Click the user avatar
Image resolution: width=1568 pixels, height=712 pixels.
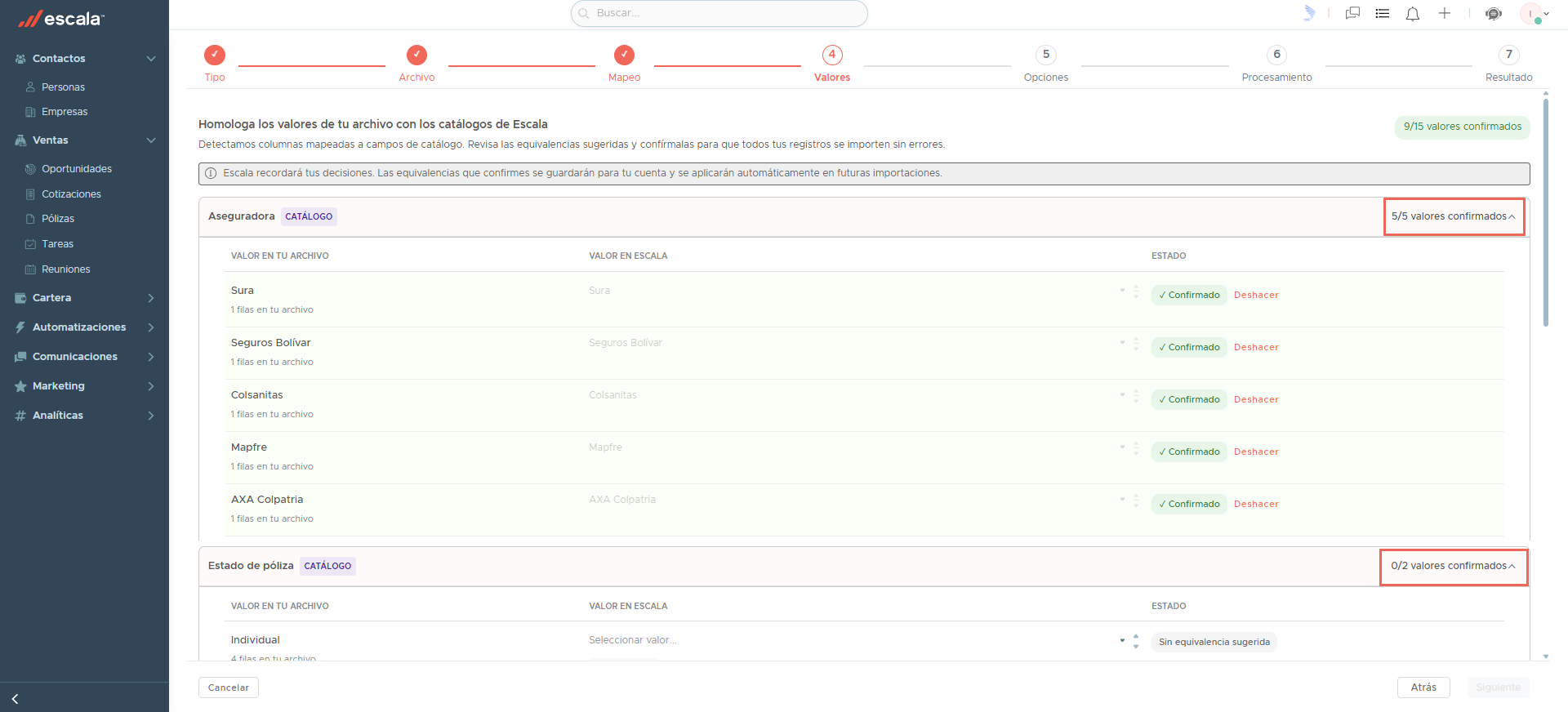[1530, 14]
